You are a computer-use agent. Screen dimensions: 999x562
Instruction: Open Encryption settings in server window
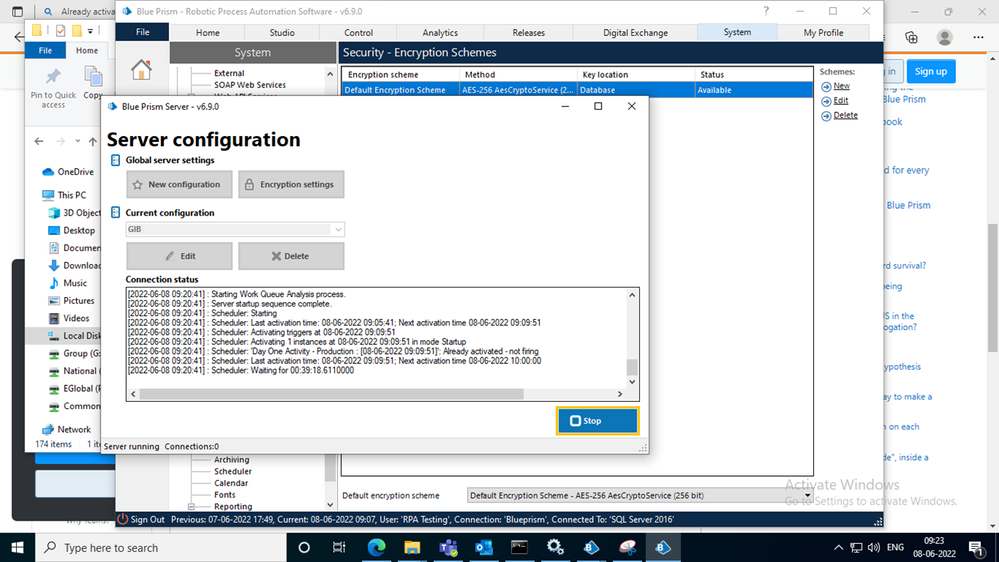pyautogui.click(x=291, y=184)
